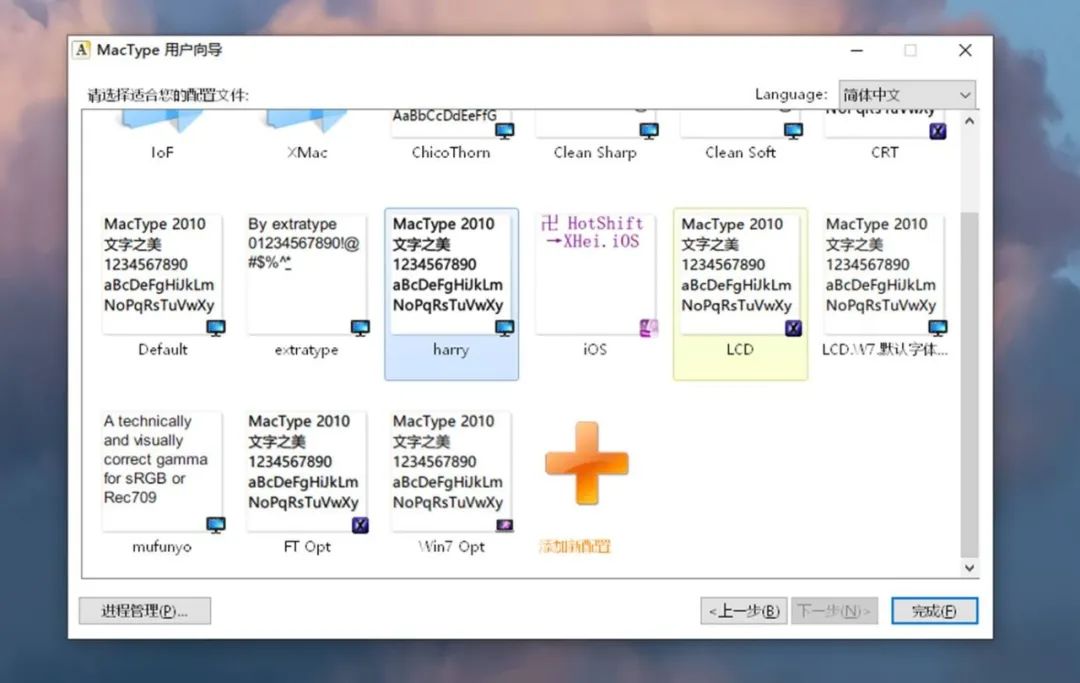
Task: Click the orange plus icon to add new configuration
Action: click(586, 462)
